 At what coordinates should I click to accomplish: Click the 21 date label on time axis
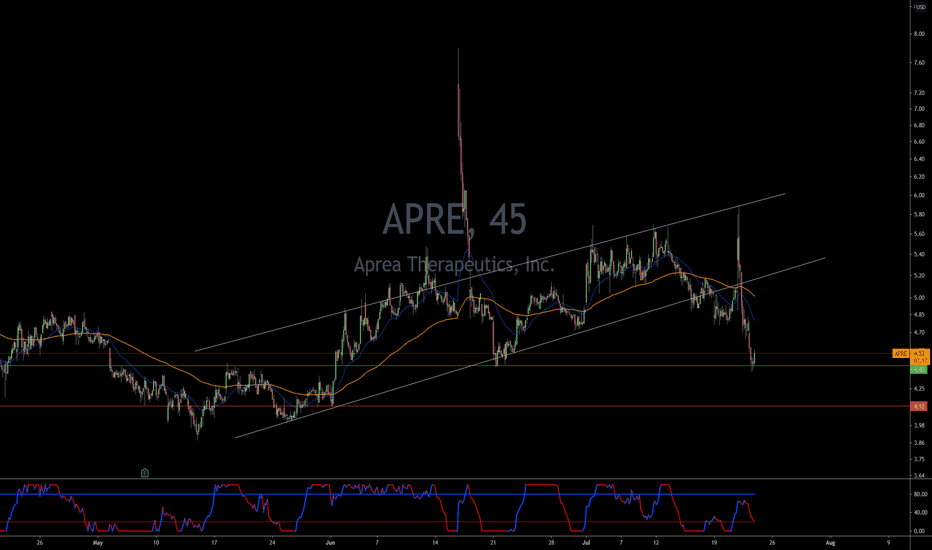493,542
